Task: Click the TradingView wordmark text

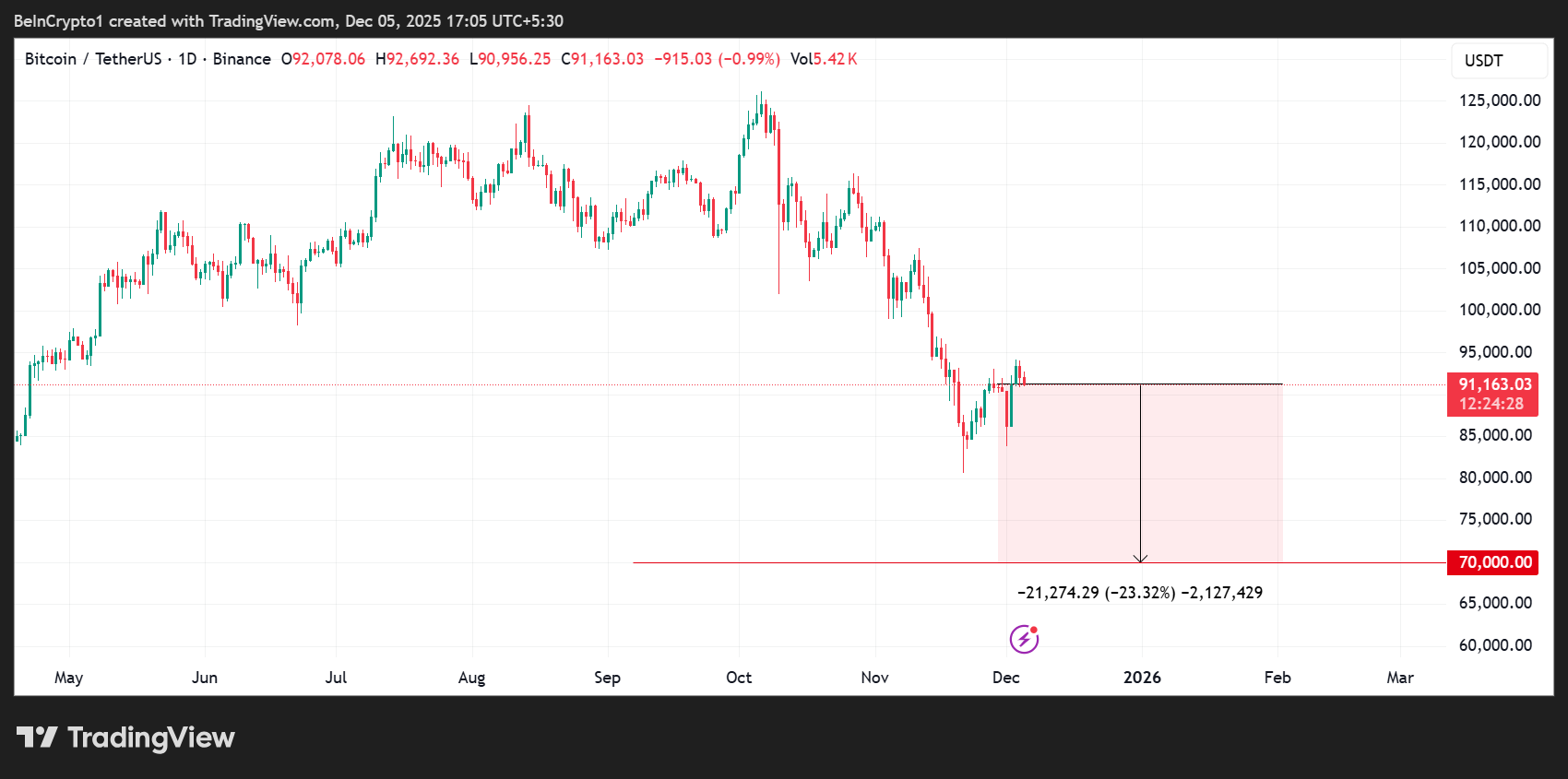Action: tap(151, 738)
